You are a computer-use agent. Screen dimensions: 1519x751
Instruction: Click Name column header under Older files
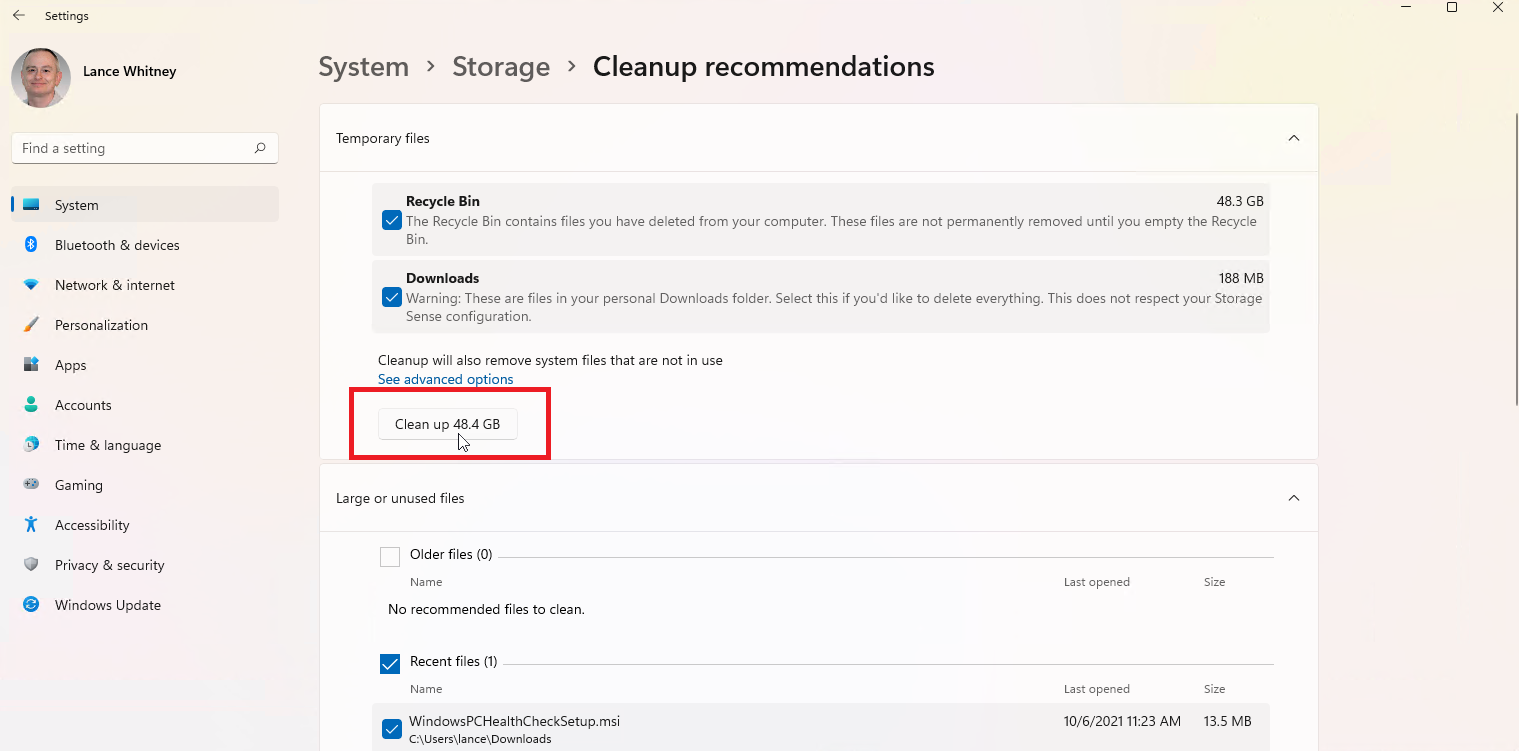[426, 582]
